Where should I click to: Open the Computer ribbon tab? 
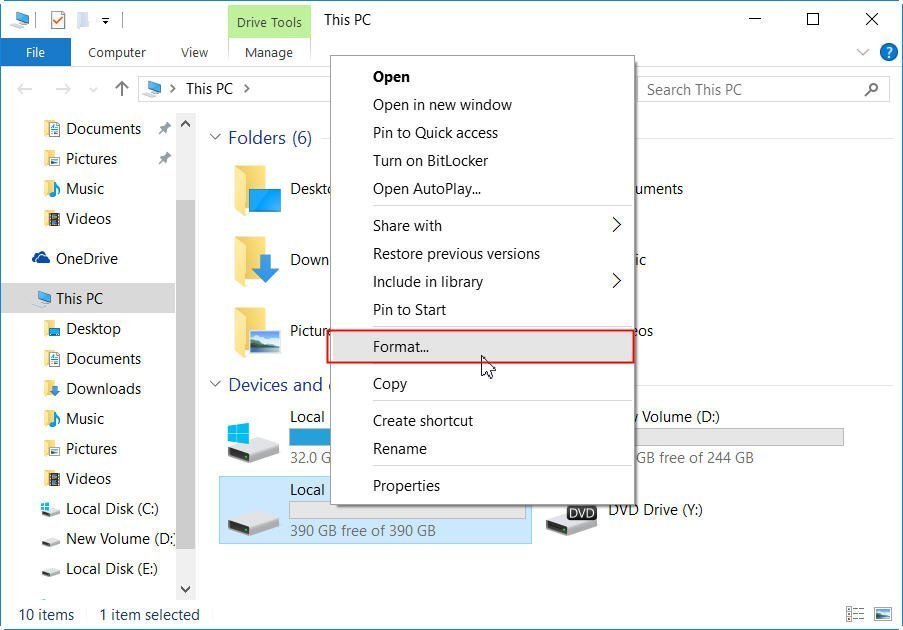pos(117,52)
